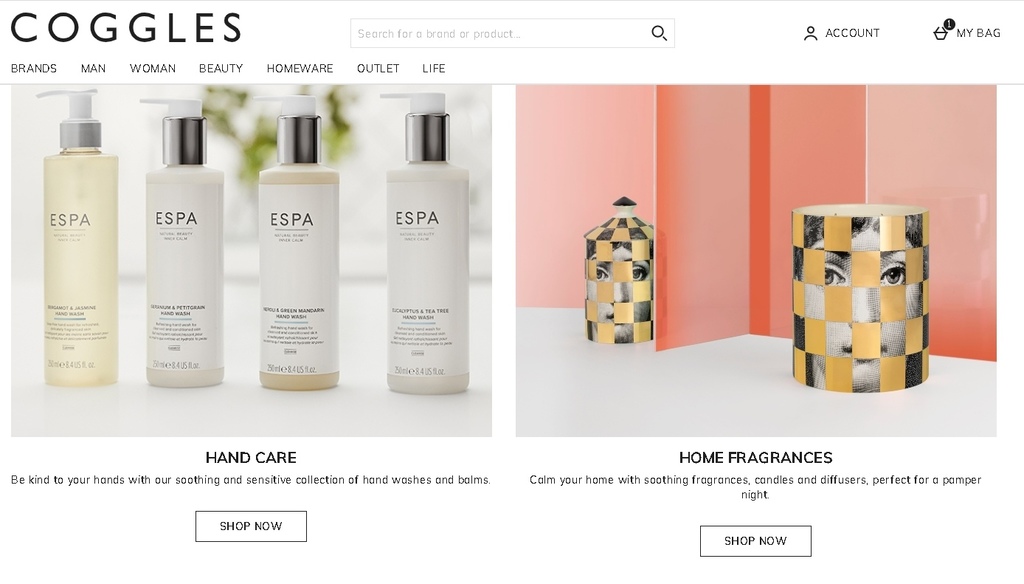Image resolution: width=1024 pixels, height=584 pixels.
Task: Click the bag item count badge
Action: coord(949,24)
